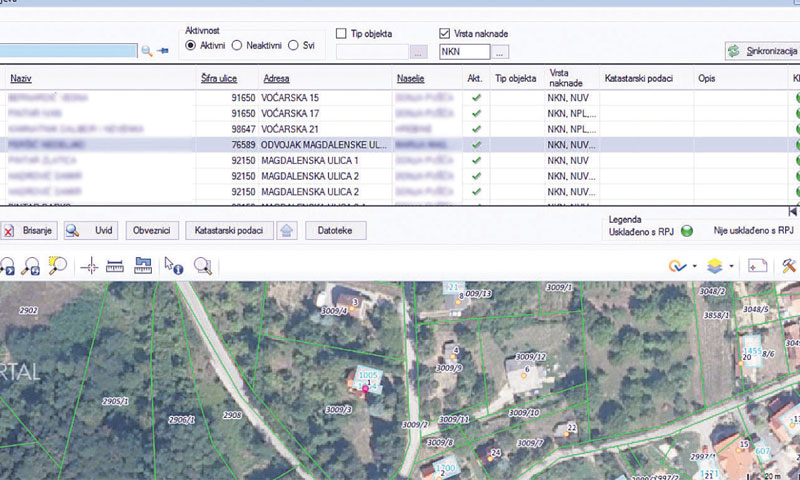
Task: Open the hammer tools icon in map toolbar
Action: pyautogui.click(x=789, y=266)
